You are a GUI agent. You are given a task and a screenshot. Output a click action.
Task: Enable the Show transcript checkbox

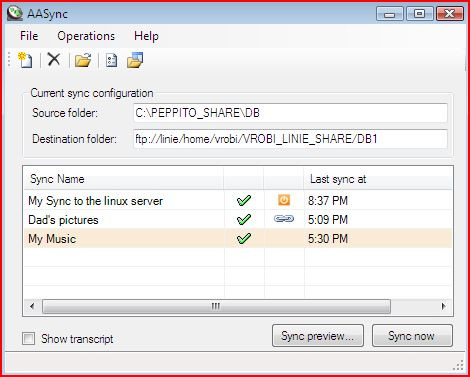tap(28, 339)
